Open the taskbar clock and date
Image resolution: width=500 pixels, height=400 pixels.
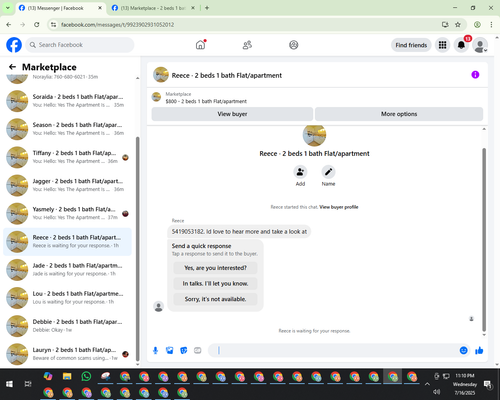pos(465,384)
